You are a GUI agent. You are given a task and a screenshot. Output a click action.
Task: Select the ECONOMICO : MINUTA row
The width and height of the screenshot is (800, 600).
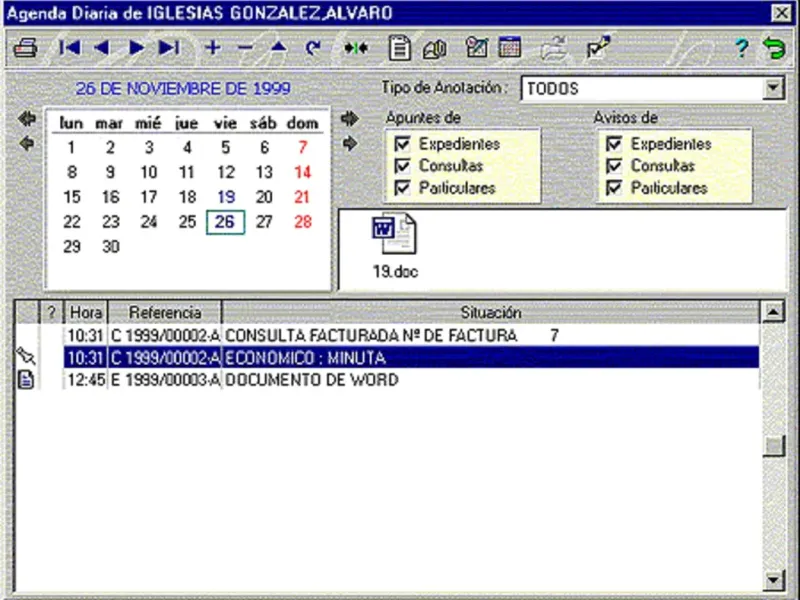411,357
